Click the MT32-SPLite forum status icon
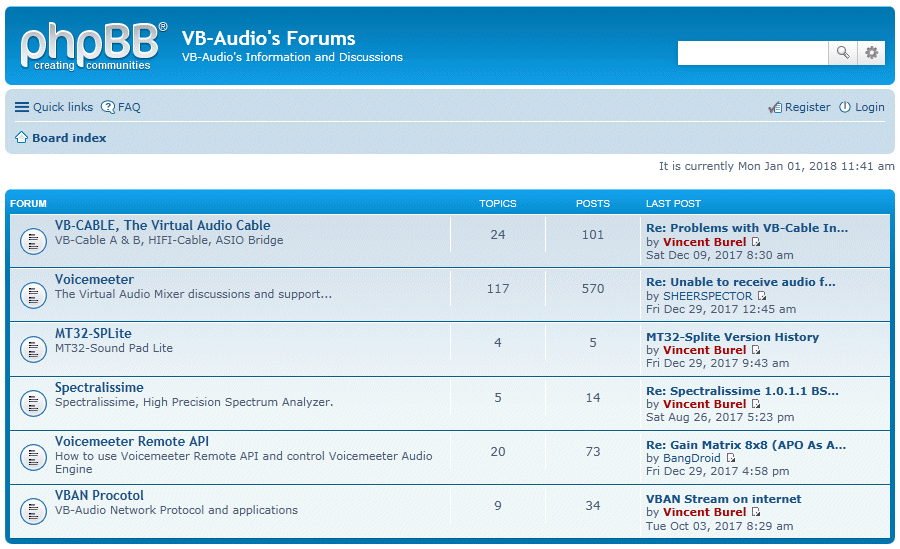 click(33, 349)
